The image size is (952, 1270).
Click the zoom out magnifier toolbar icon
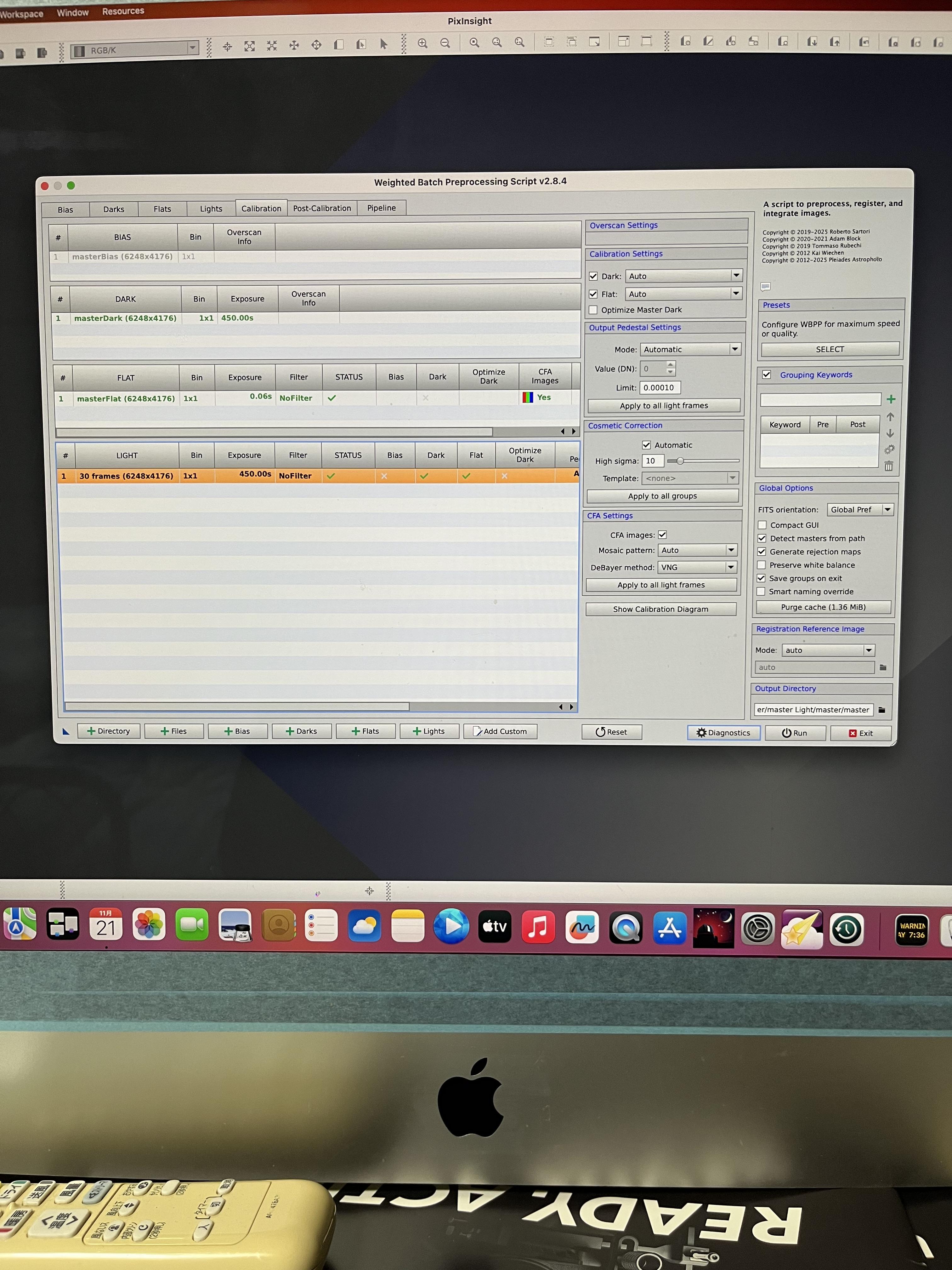[445, 44]
